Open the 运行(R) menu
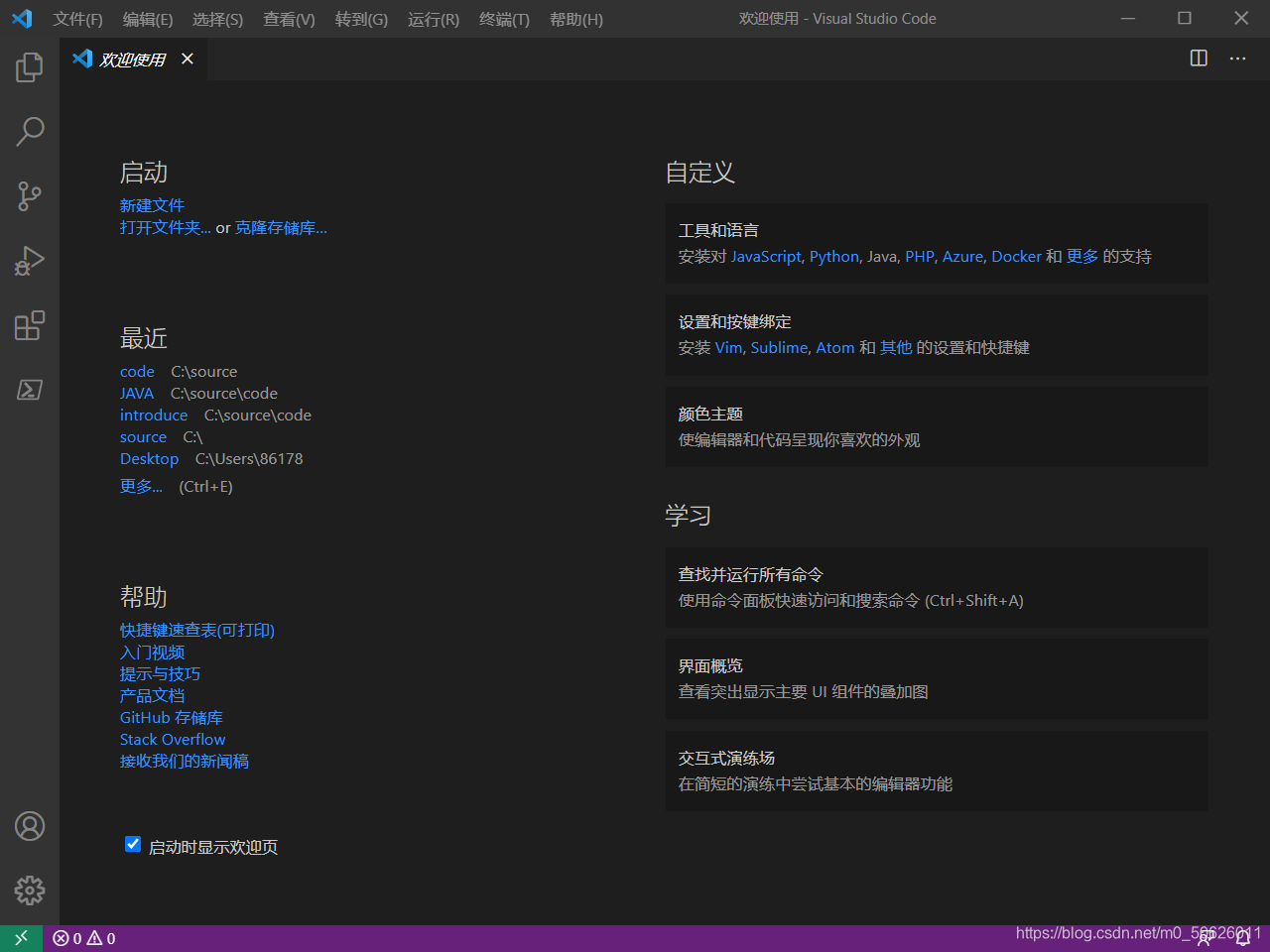 coord(434,19)
